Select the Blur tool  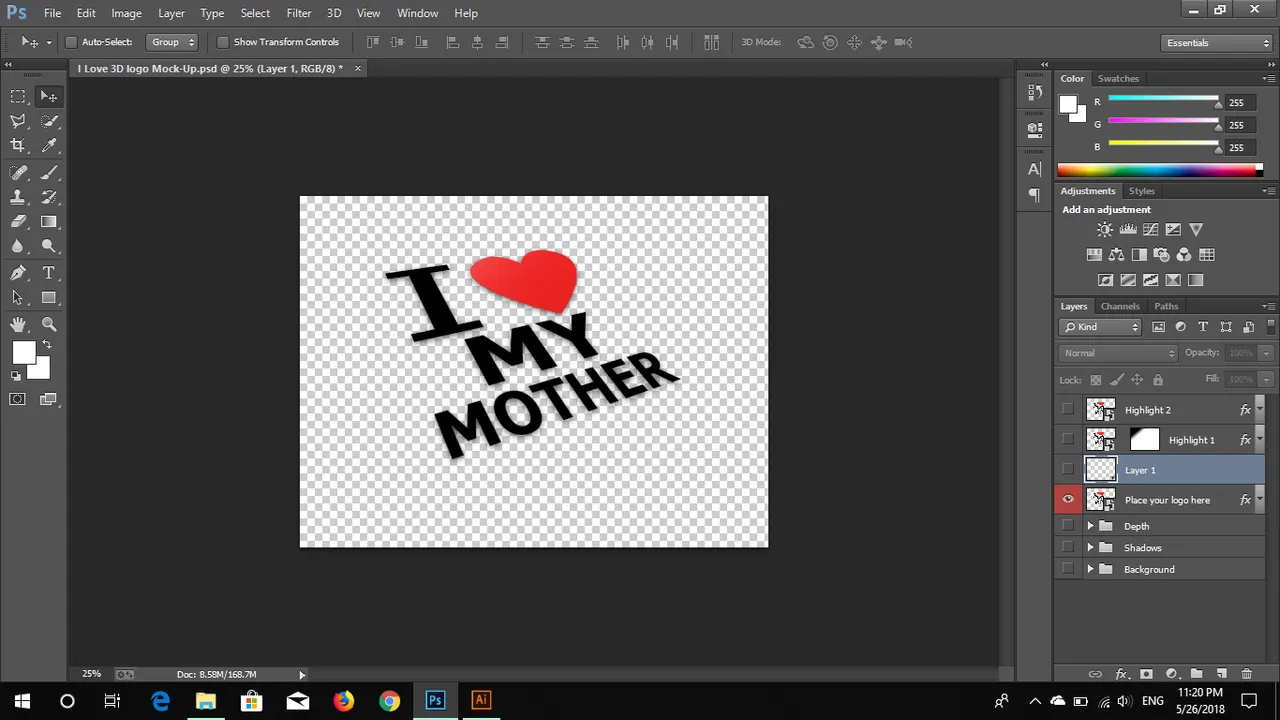click(18, 246)
